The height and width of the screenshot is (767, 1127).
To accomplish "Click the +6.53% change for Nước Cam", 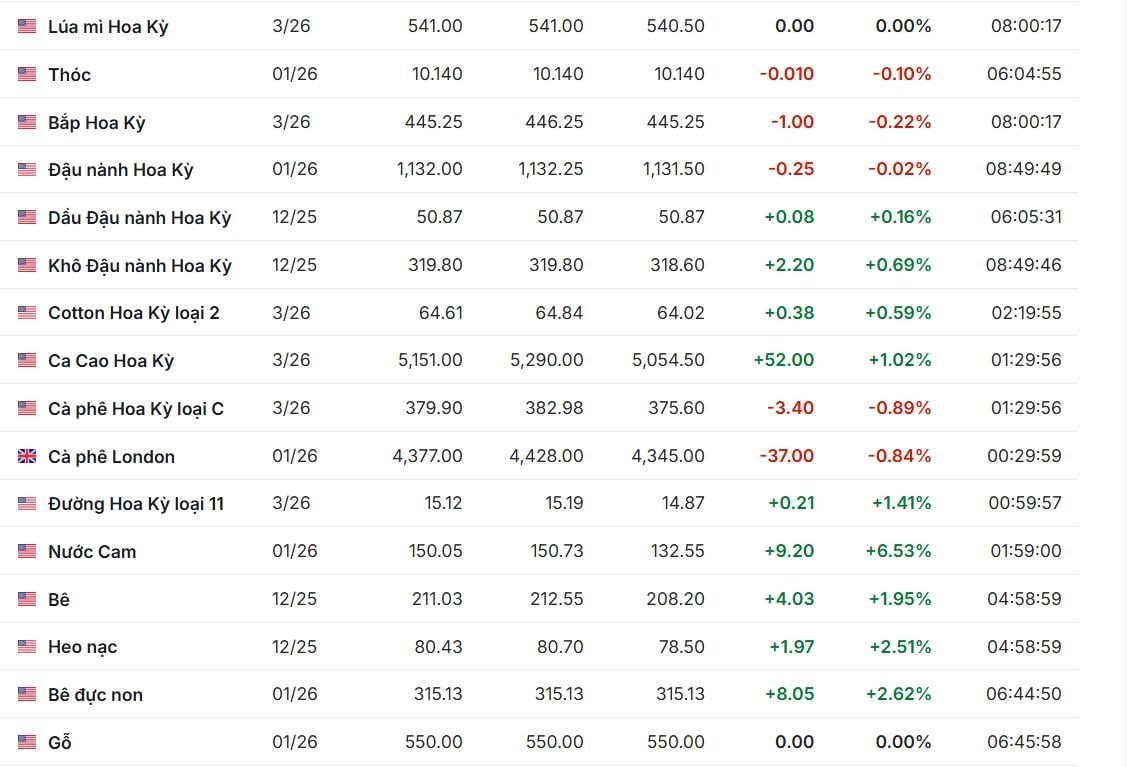I will [x=900, y=551].
